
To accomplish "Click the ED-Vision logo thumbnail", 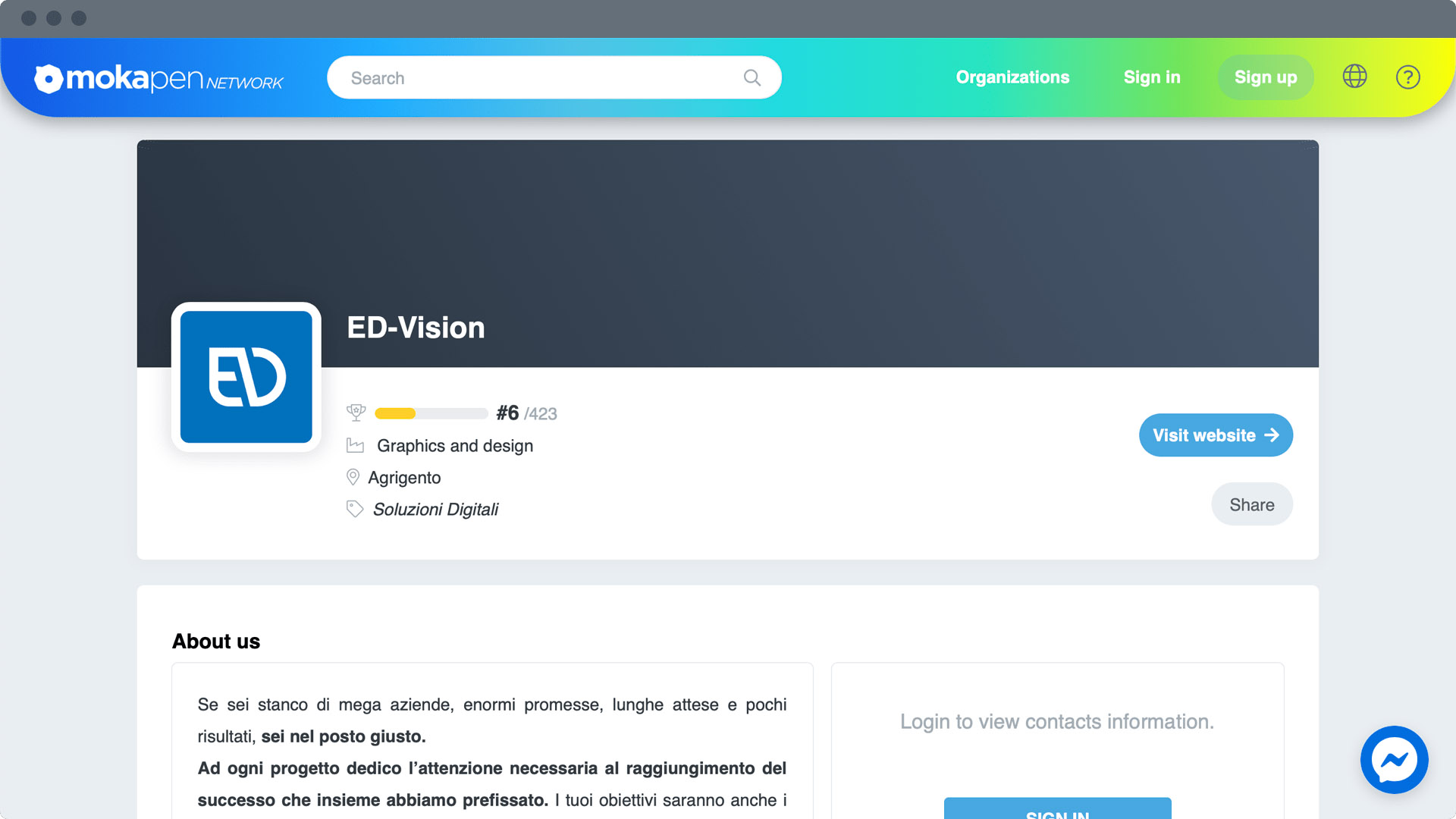I will pyautogui.click(x=246, y=377).
